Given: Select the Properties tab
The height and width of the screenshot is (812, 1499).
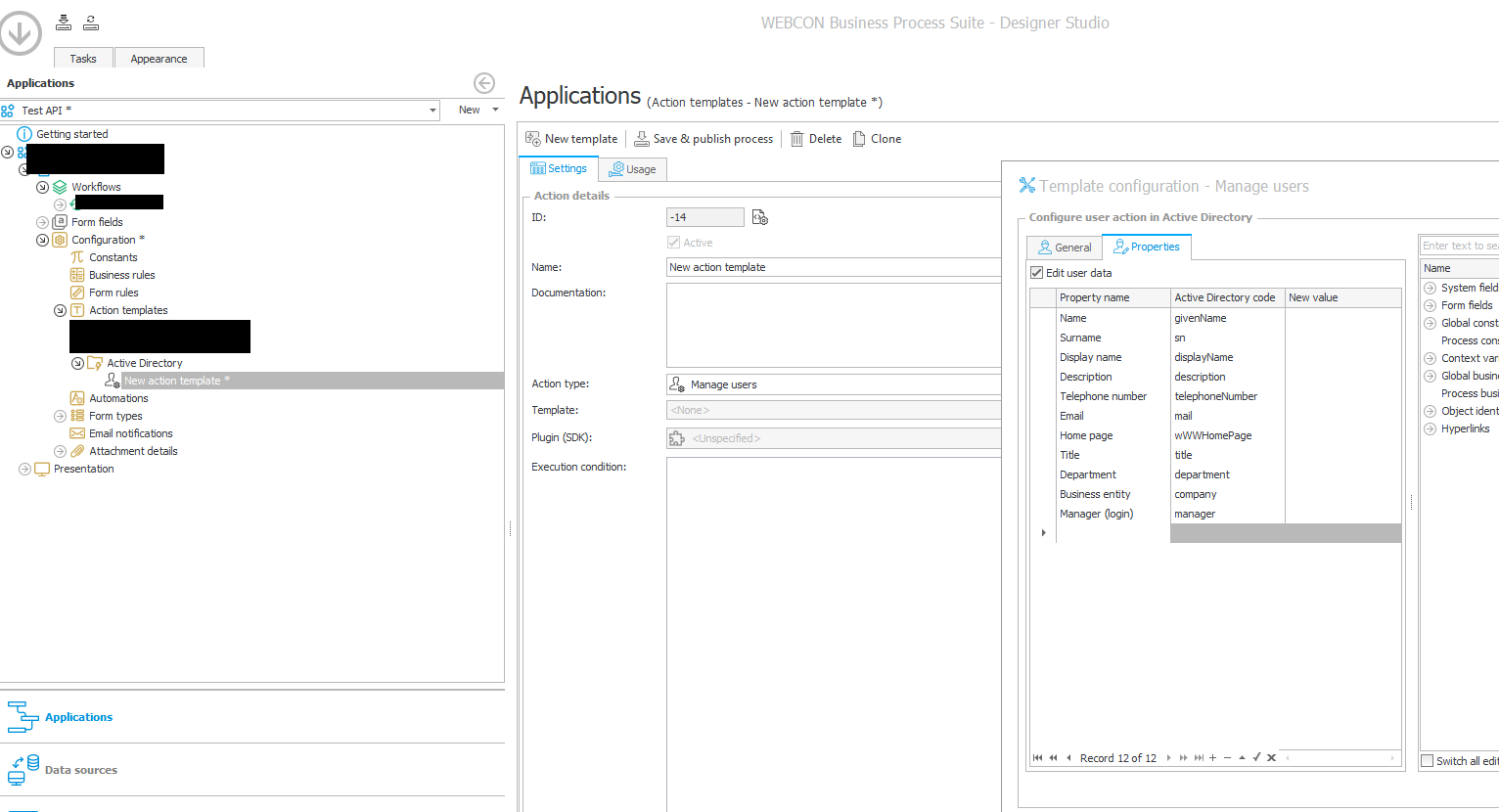Looking at the screenshot, I should tap(1147, 247).
